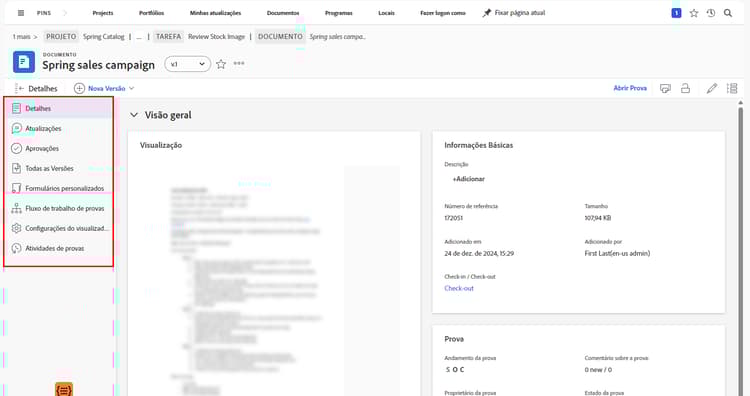The width and height of the screenshot is (750, 396).
Task: Go to Review Stock Image task breadcrumb
Action: coord(216,37)
